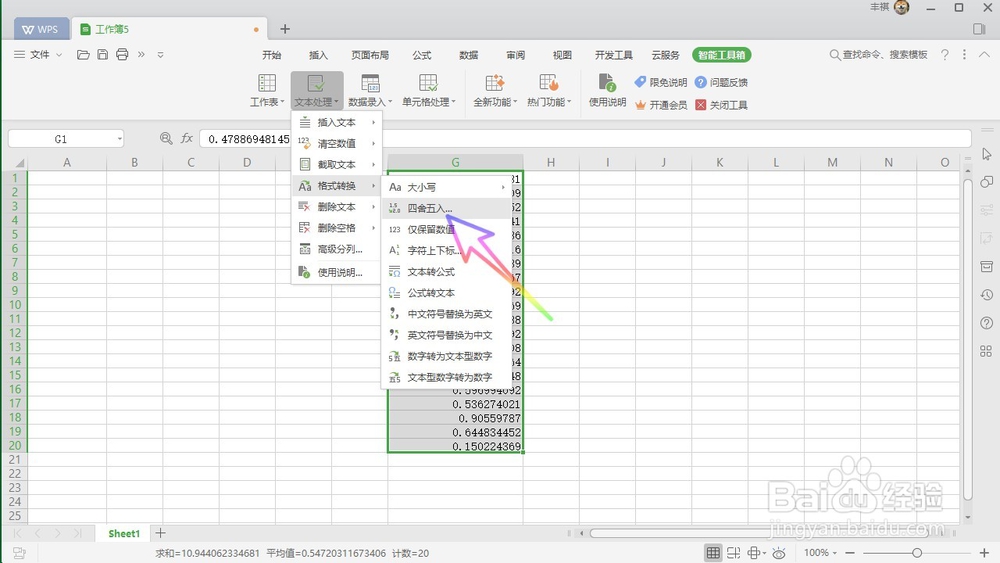
Task: Click the horizontal scrollbar
Action: tap(759, 533)
